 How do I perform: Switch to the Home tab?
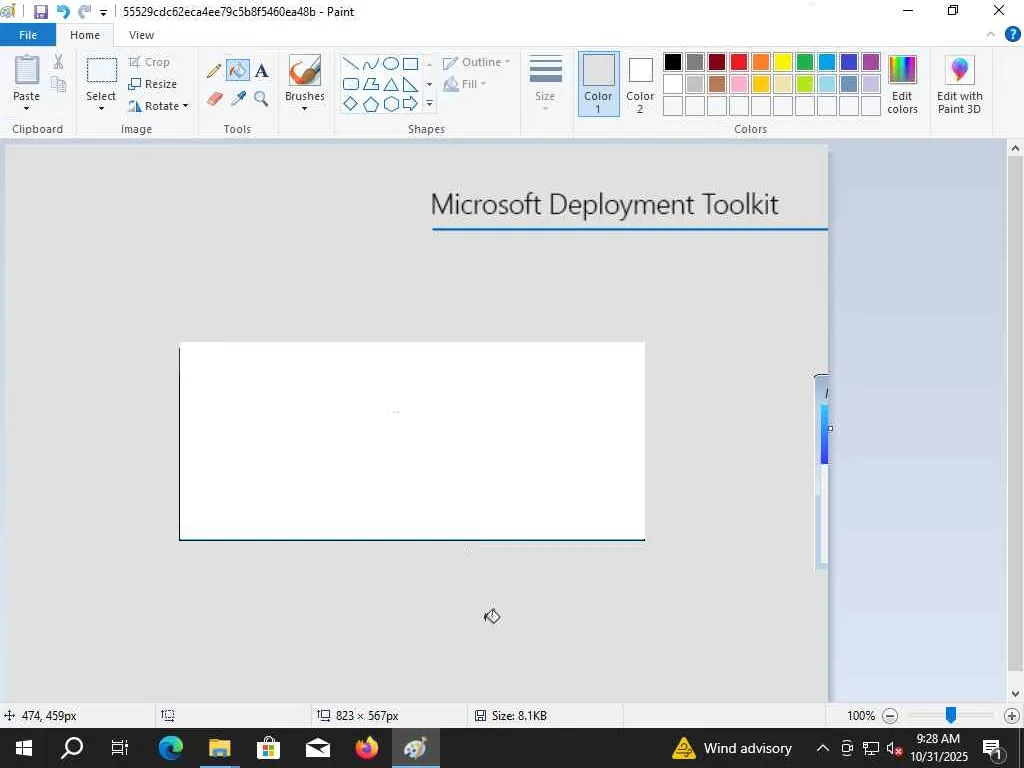85,35
